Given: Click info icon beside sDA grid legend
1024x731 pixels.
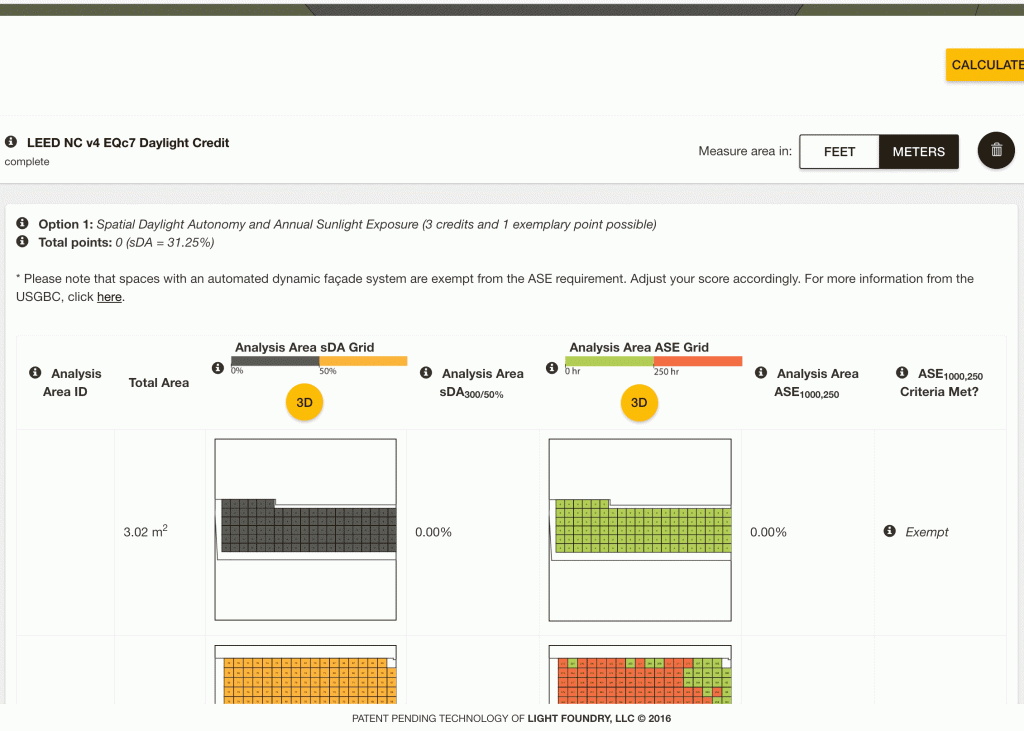Looking at the screenshot, I should (x=218, y=369).
